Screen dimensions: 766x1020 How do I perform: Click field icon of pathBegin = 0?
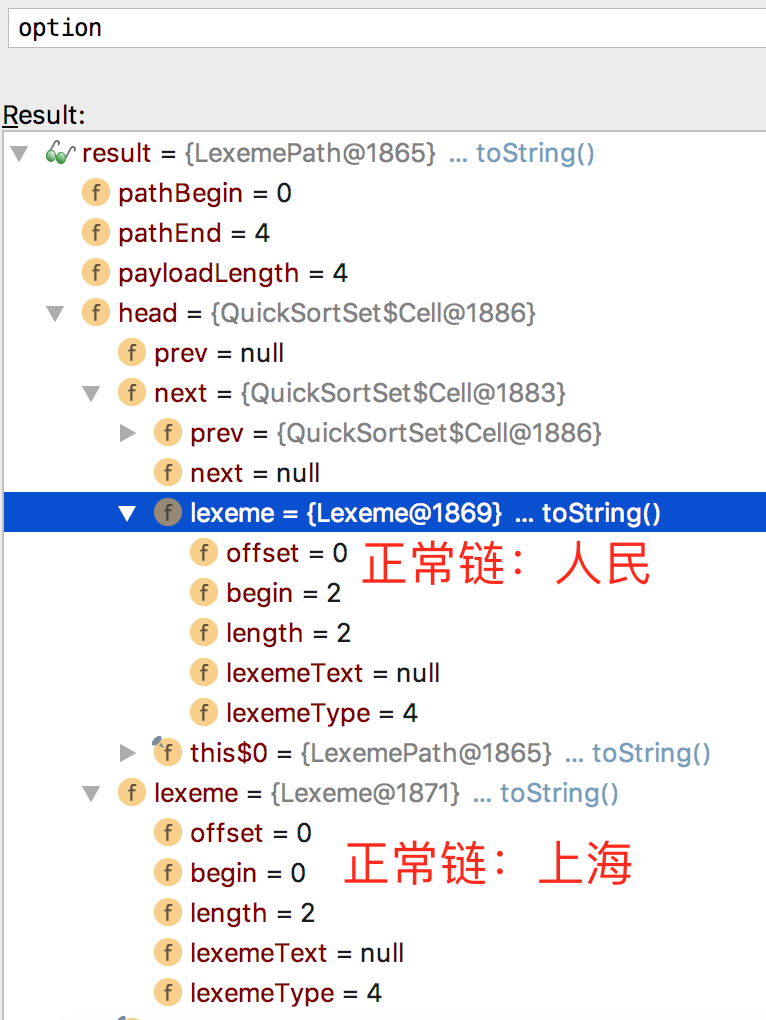96,193
